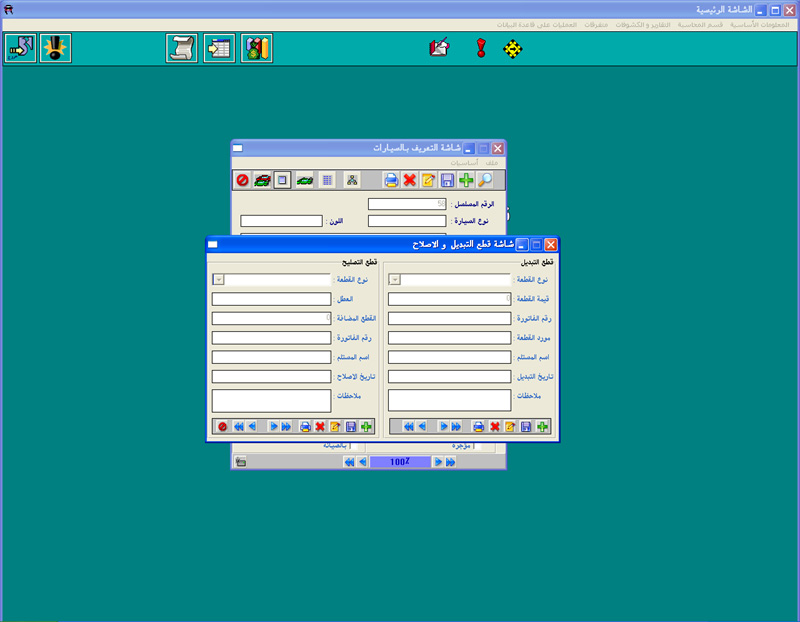Open the ملف menu in car definition window
Viewport: 800px width, 622px height.
(491, 162)
